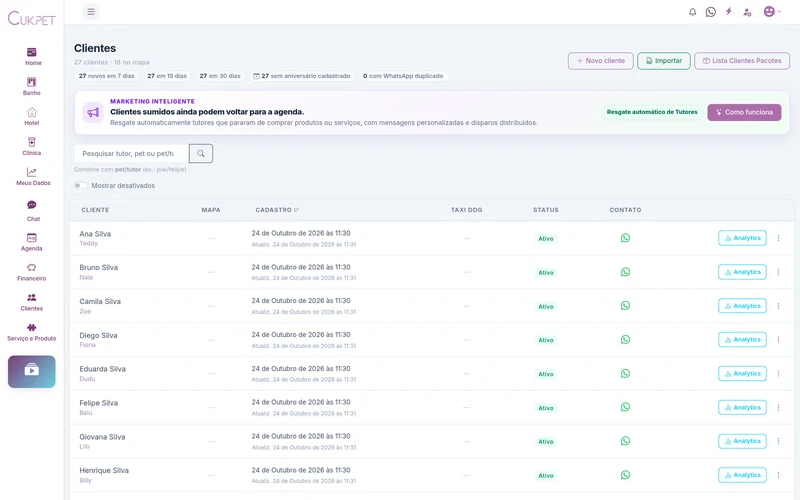The width and height of the screenshot is (800, 500).
Task: Open WhatsApp contact for Bruno Silva
Action: point(625,272)
